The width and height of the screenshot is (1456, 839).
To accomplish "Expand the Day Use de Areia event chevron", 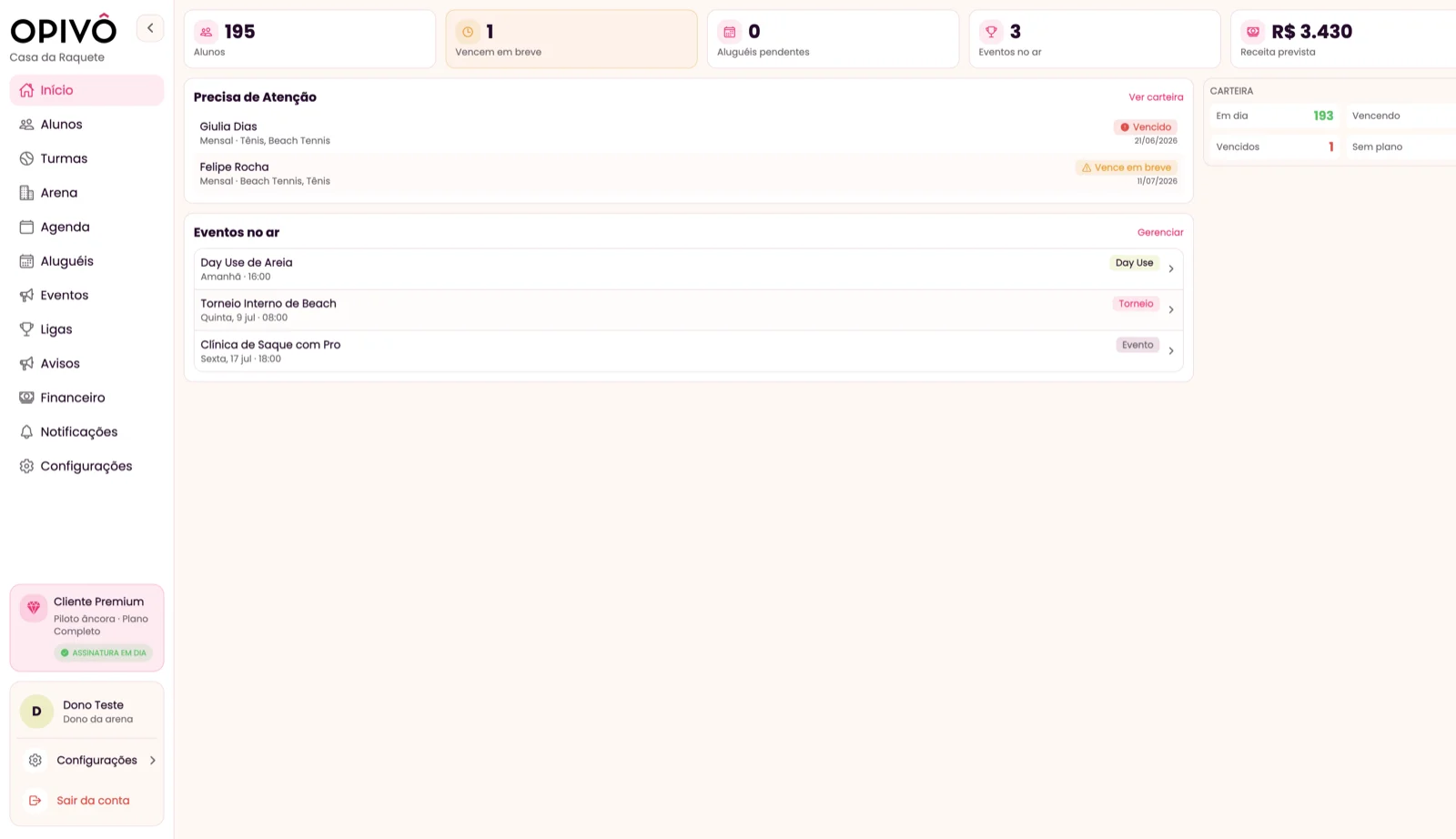I will point(1171,268).
